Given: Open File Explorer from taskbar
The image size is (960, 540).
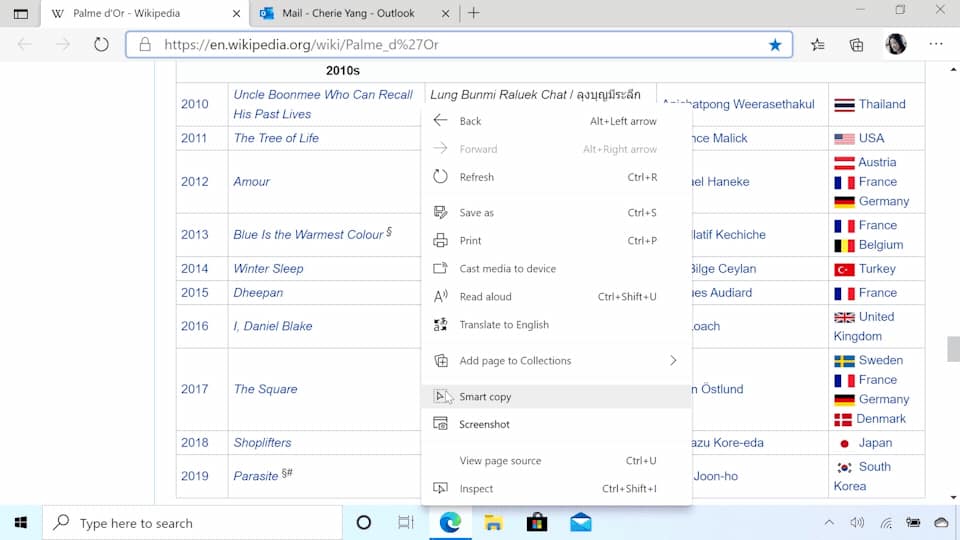Looking at the screenshot, I should (x=493, y=523).
